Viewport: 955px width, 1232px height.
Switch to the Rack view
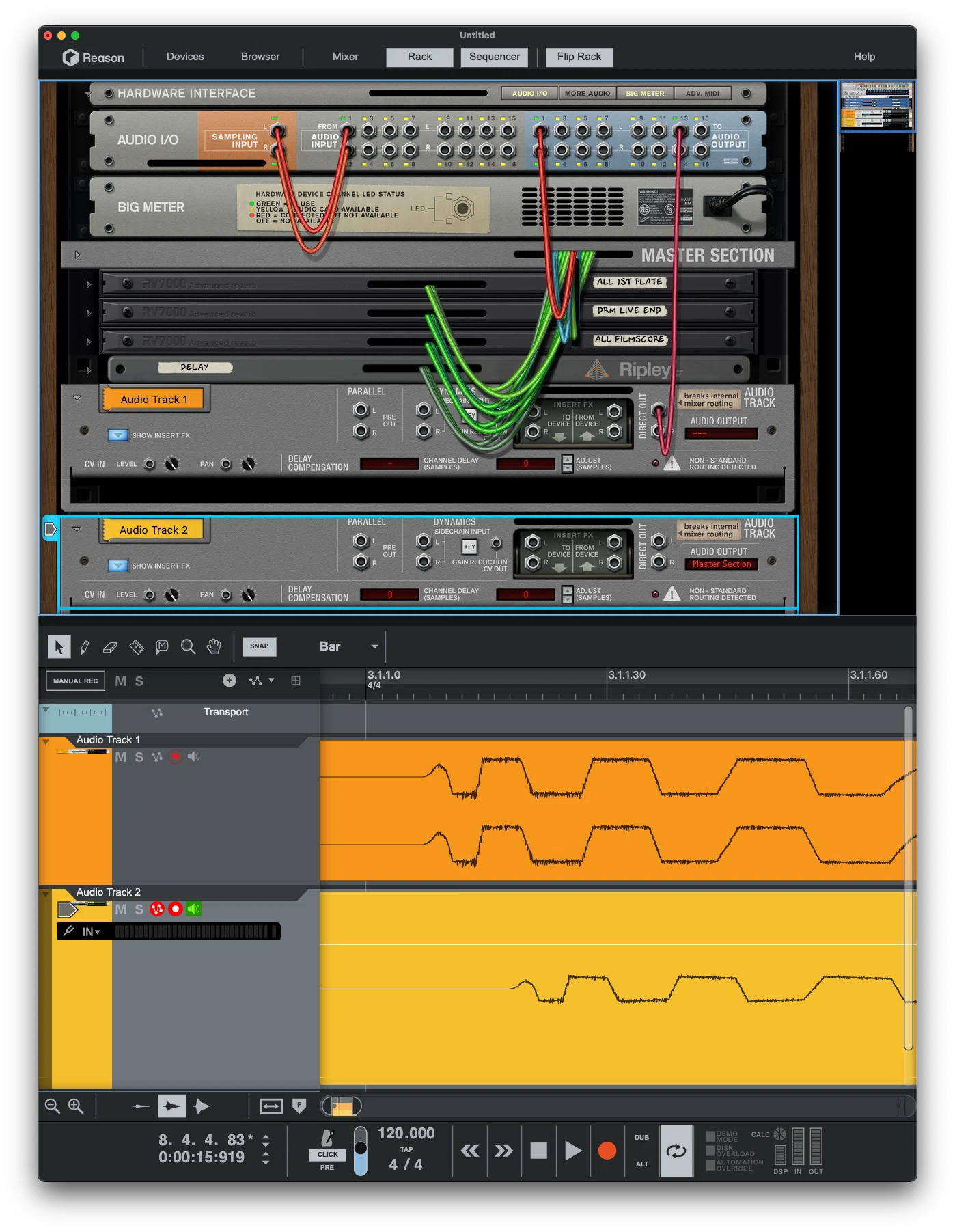point(419,57)
